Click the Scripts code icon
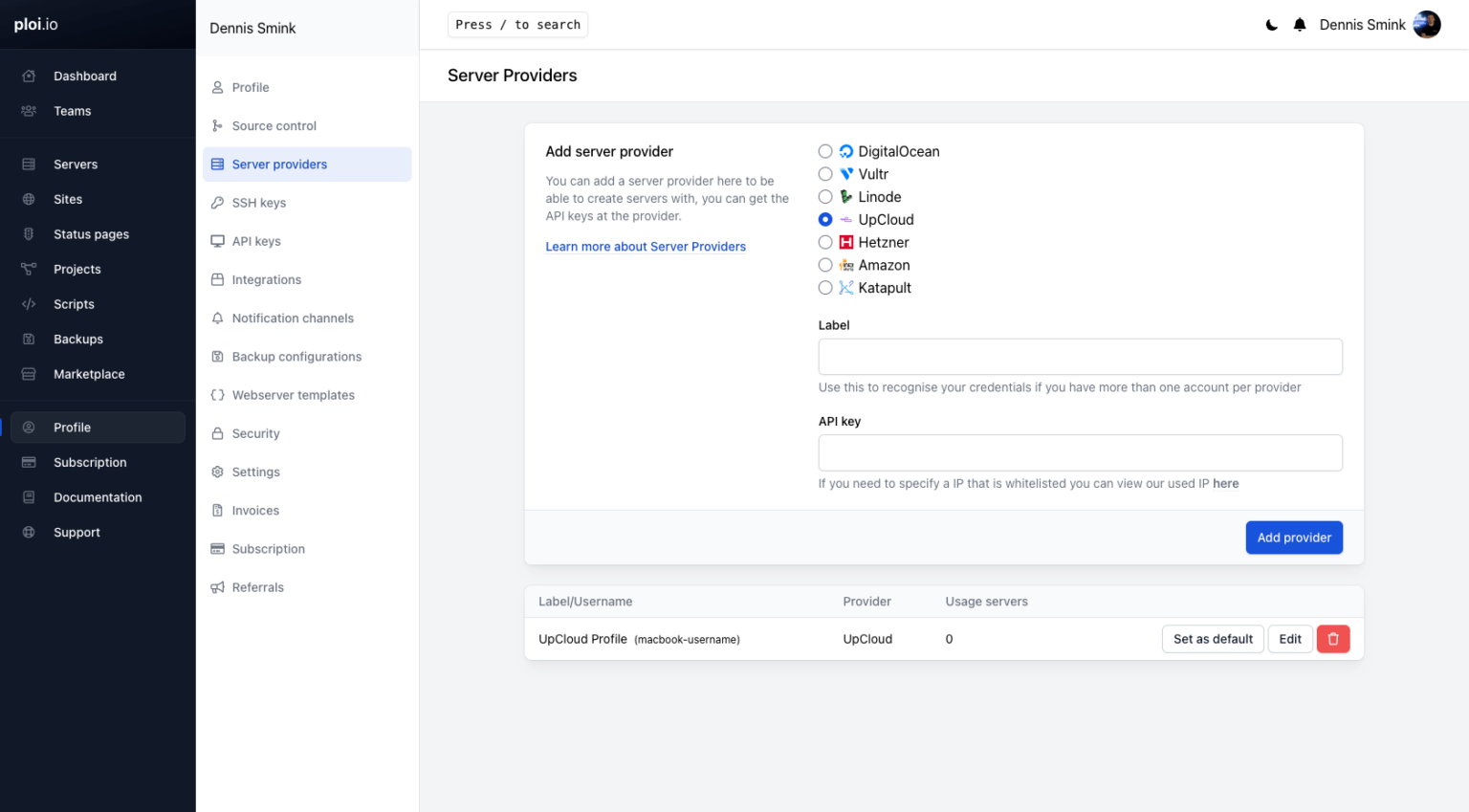The height and width of the screenshot is (812, 1469). pos(29,304)
